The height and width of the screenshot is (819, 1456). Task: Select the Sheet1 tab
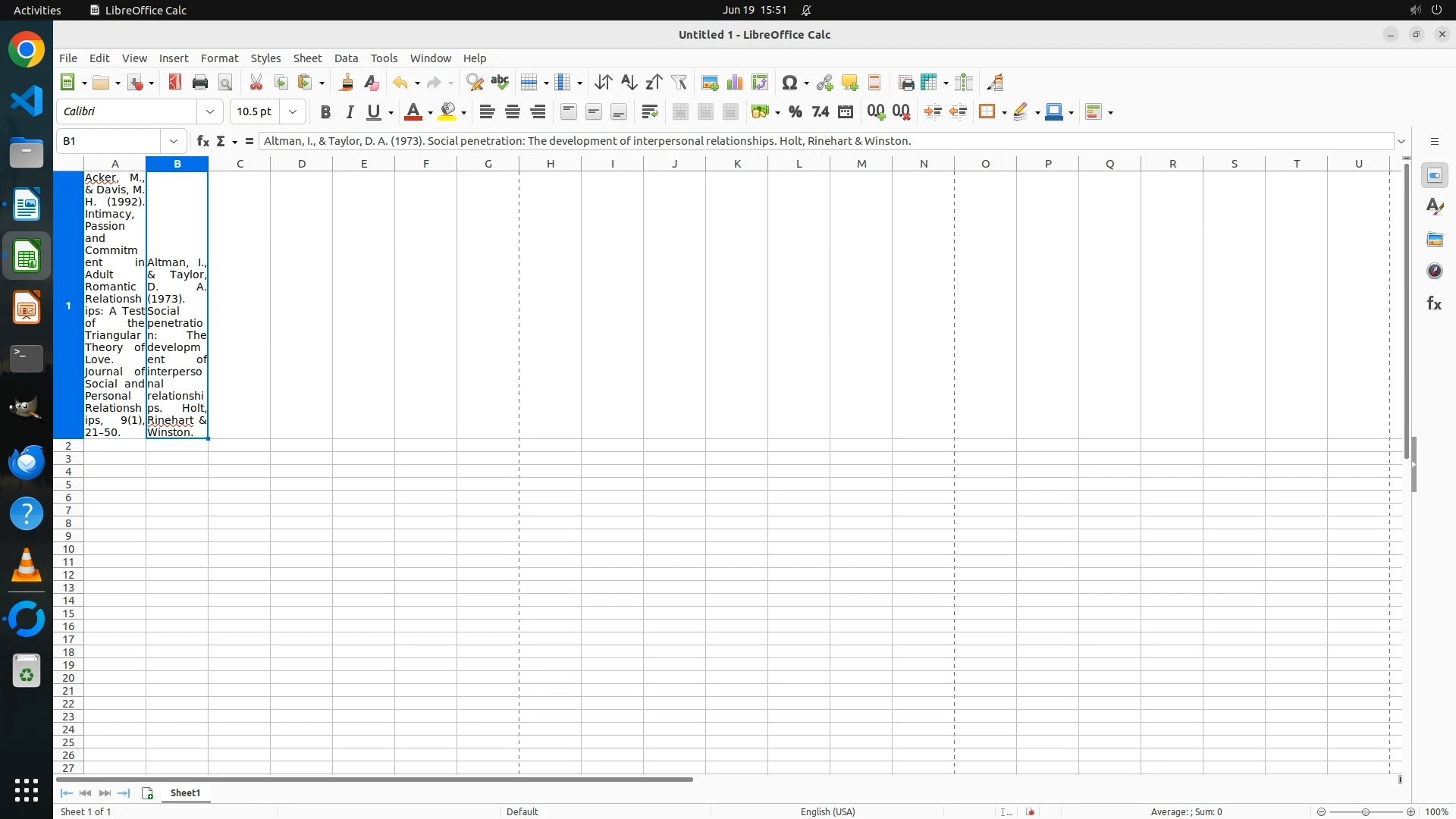185,792
